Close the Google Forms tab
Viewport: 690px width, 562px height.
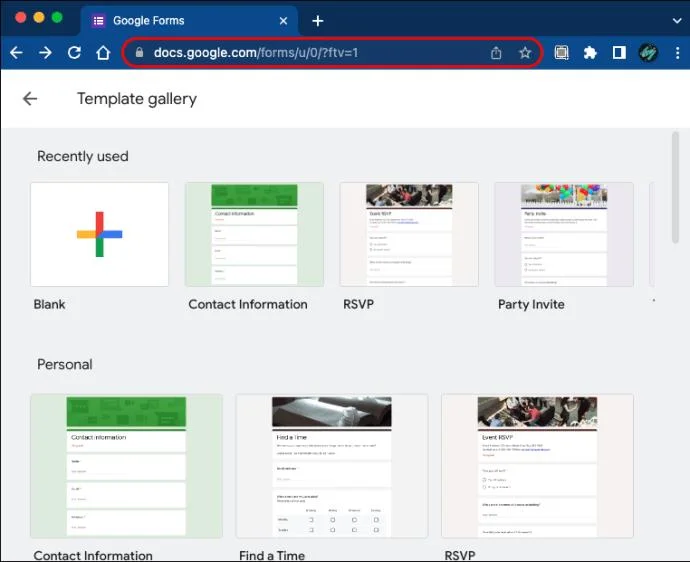pos(283,21)
